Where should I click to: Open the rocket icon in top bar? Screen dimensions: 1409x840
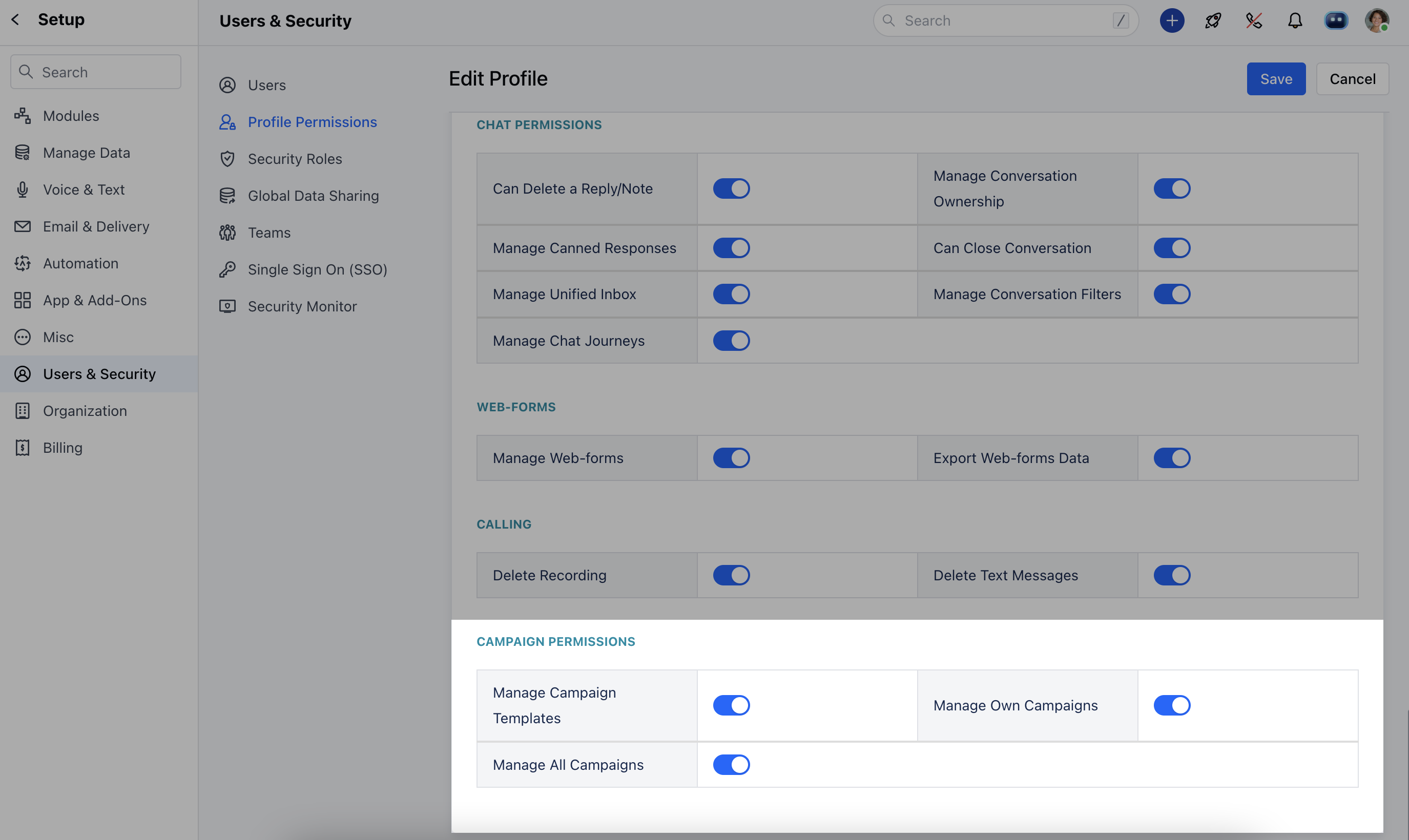(x=1213, y=21)
